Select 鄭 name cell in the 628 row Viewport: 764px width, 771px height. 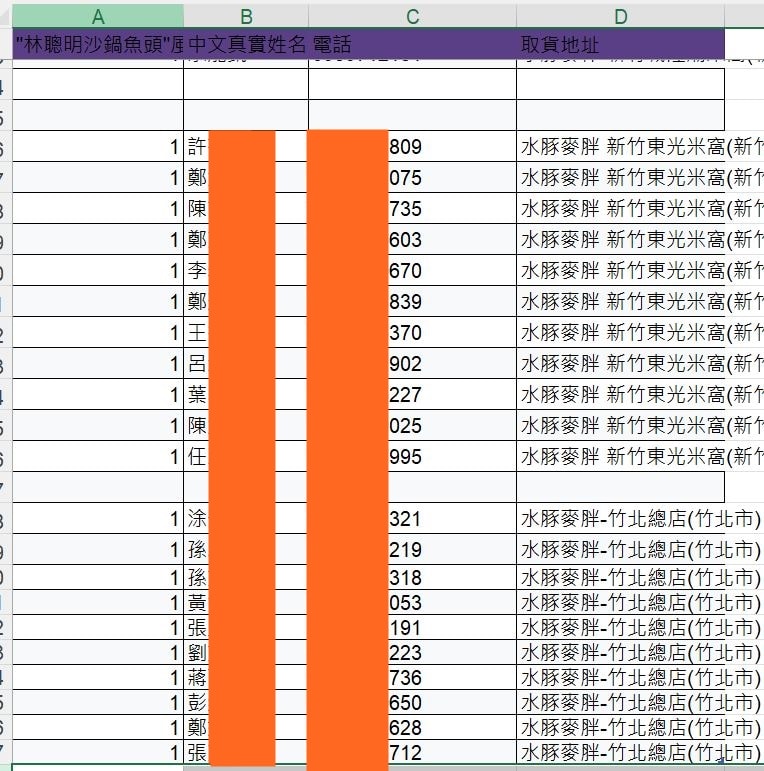click(246, 727)
